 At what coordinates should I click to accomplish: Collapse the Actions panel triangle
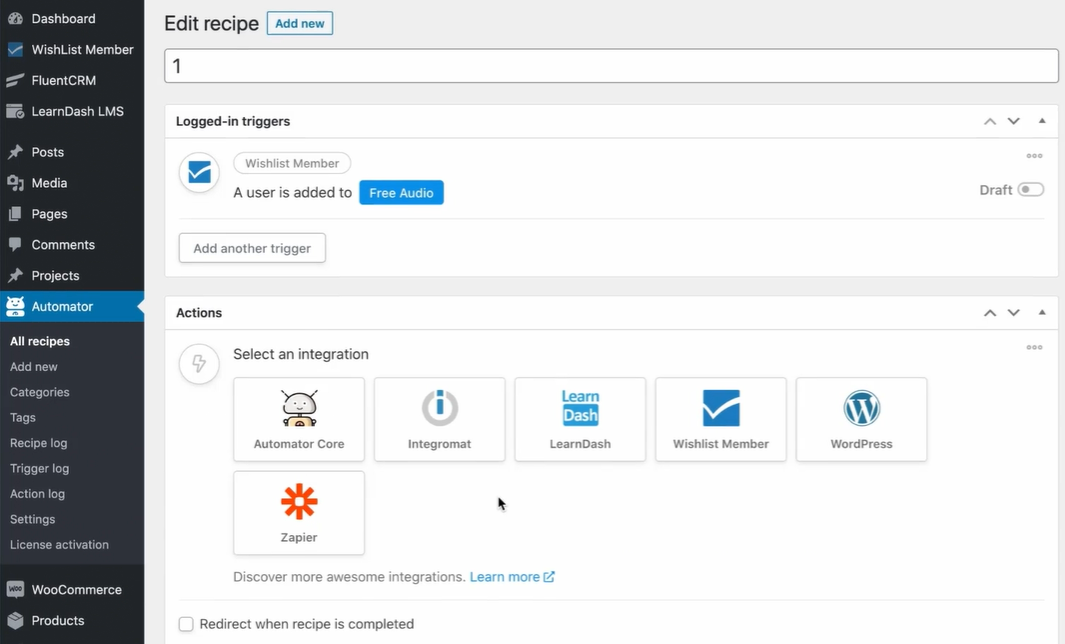1042,313
